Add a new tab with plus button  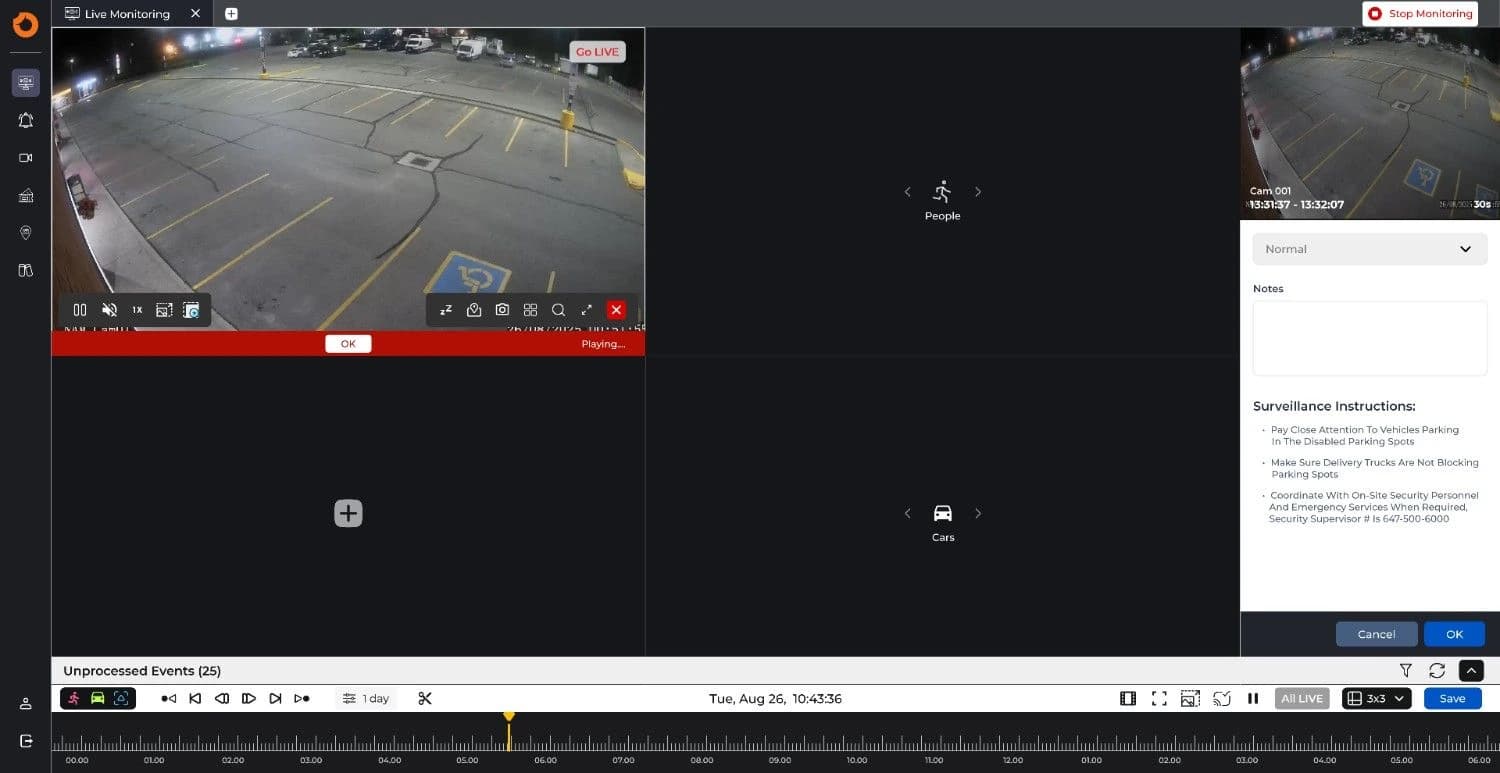231,14
